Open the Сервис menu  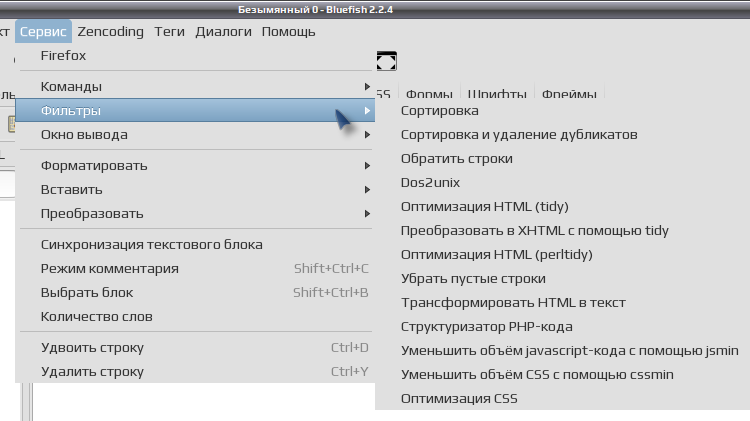coord(43,32)
